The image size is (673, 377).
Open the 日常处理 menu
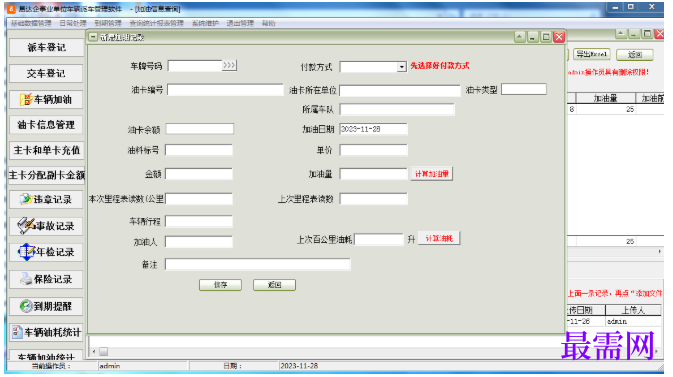click(73, 23)
